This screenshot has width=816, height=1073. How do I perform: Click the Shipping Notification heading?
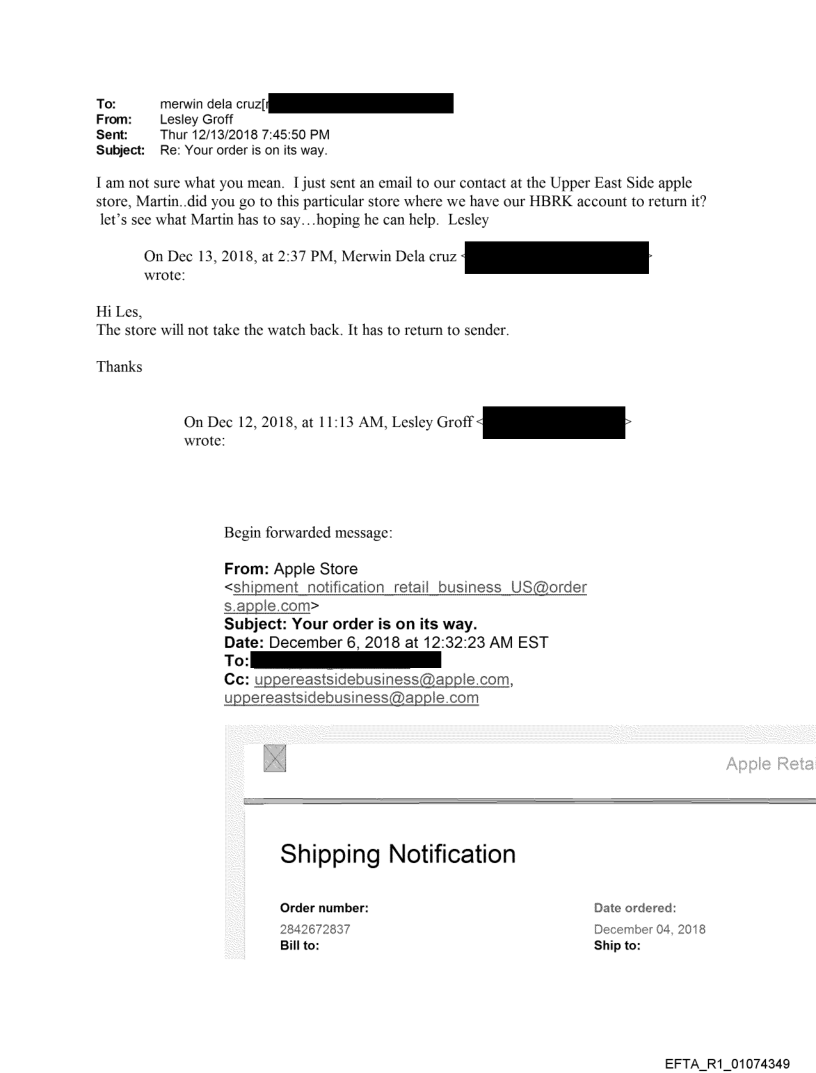[398, 854]
